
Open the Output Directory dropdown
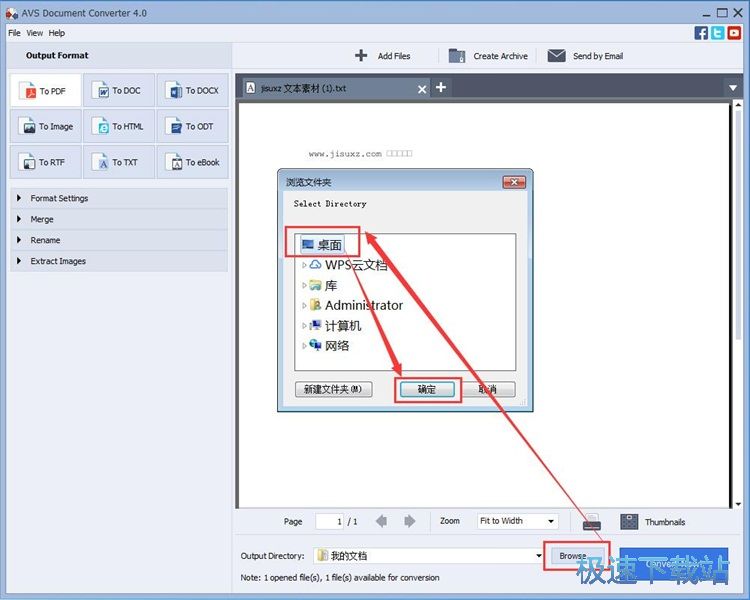pyautogui.click(x=539, y=556)
